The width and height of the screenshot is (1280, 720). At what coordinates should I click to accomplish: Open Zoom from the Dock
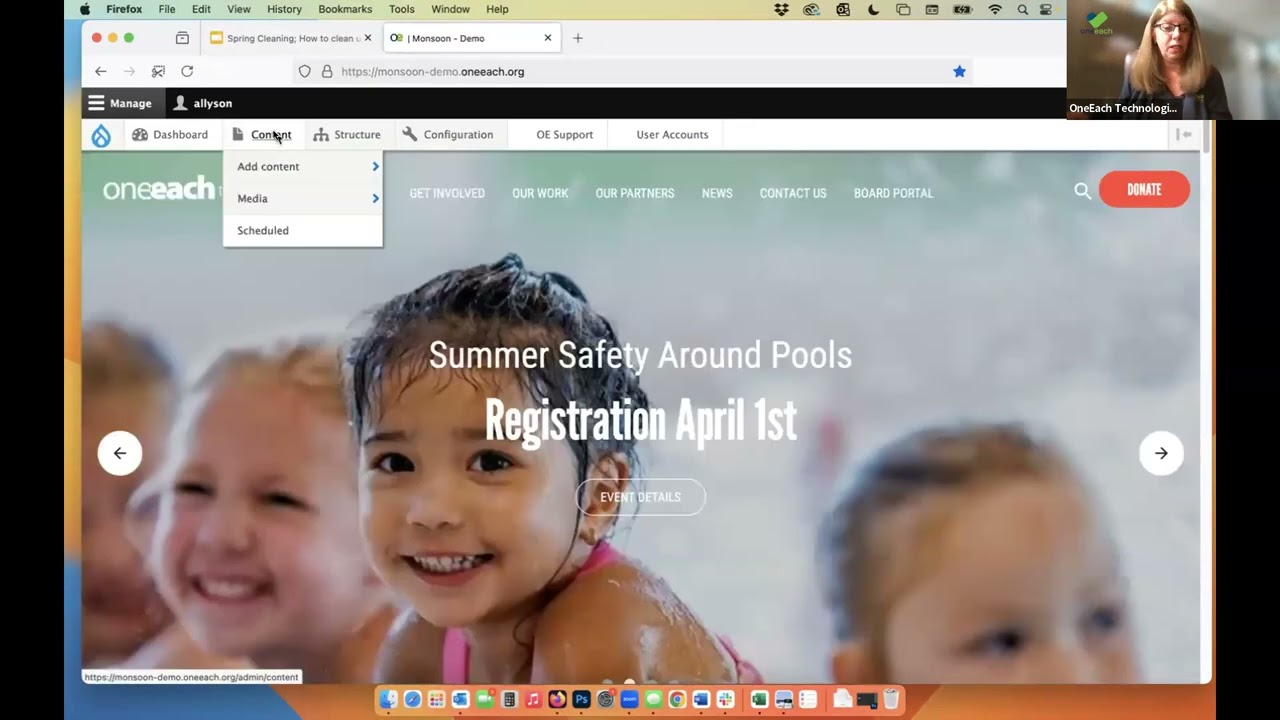point(629,700)
